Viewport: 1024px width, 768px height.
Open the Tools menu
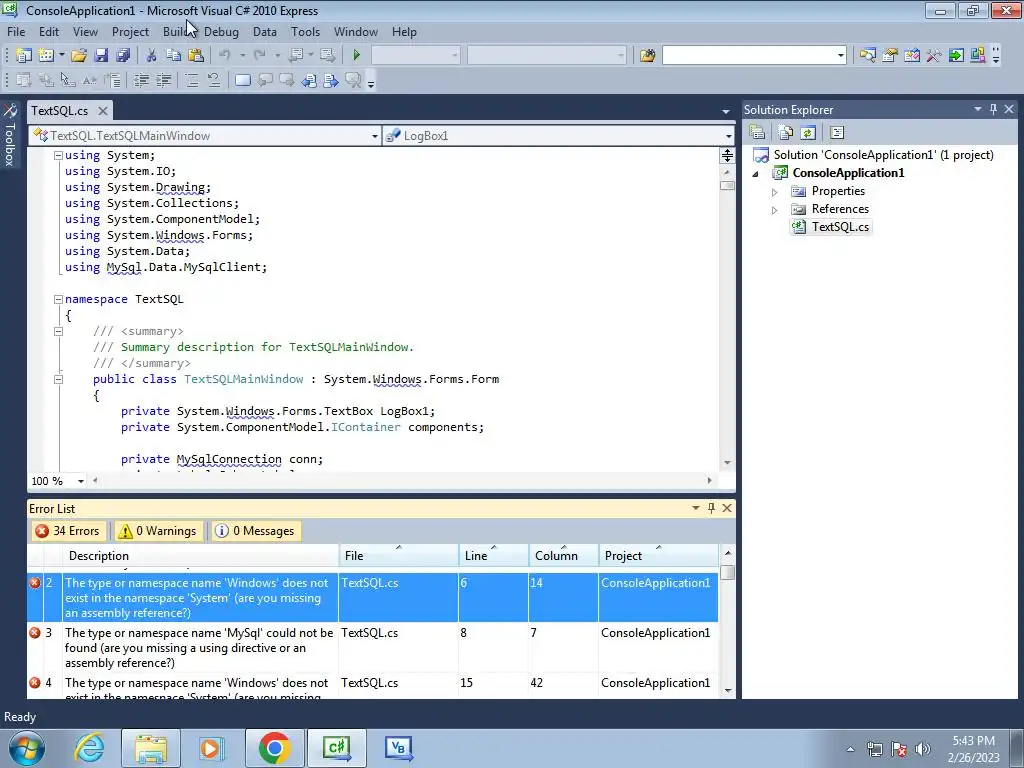[305, 32]
